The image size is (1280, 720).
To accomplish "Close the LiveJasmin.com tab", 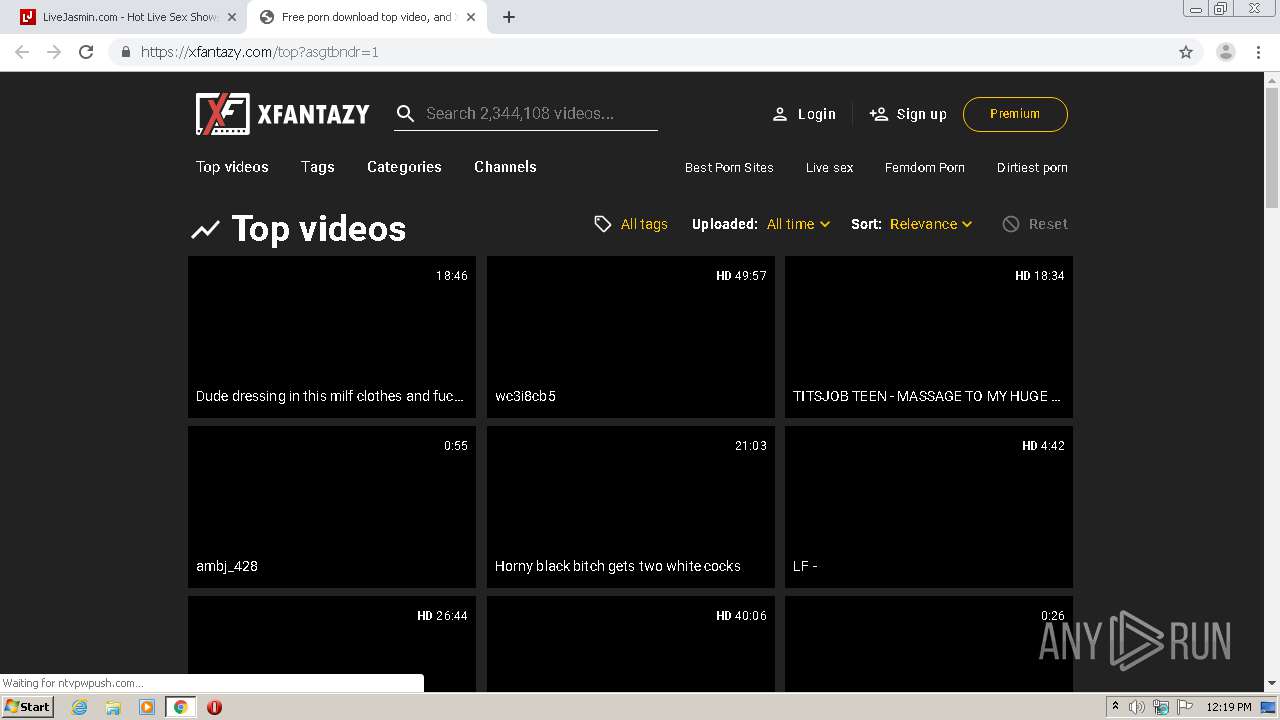I will tap(232, 17).
